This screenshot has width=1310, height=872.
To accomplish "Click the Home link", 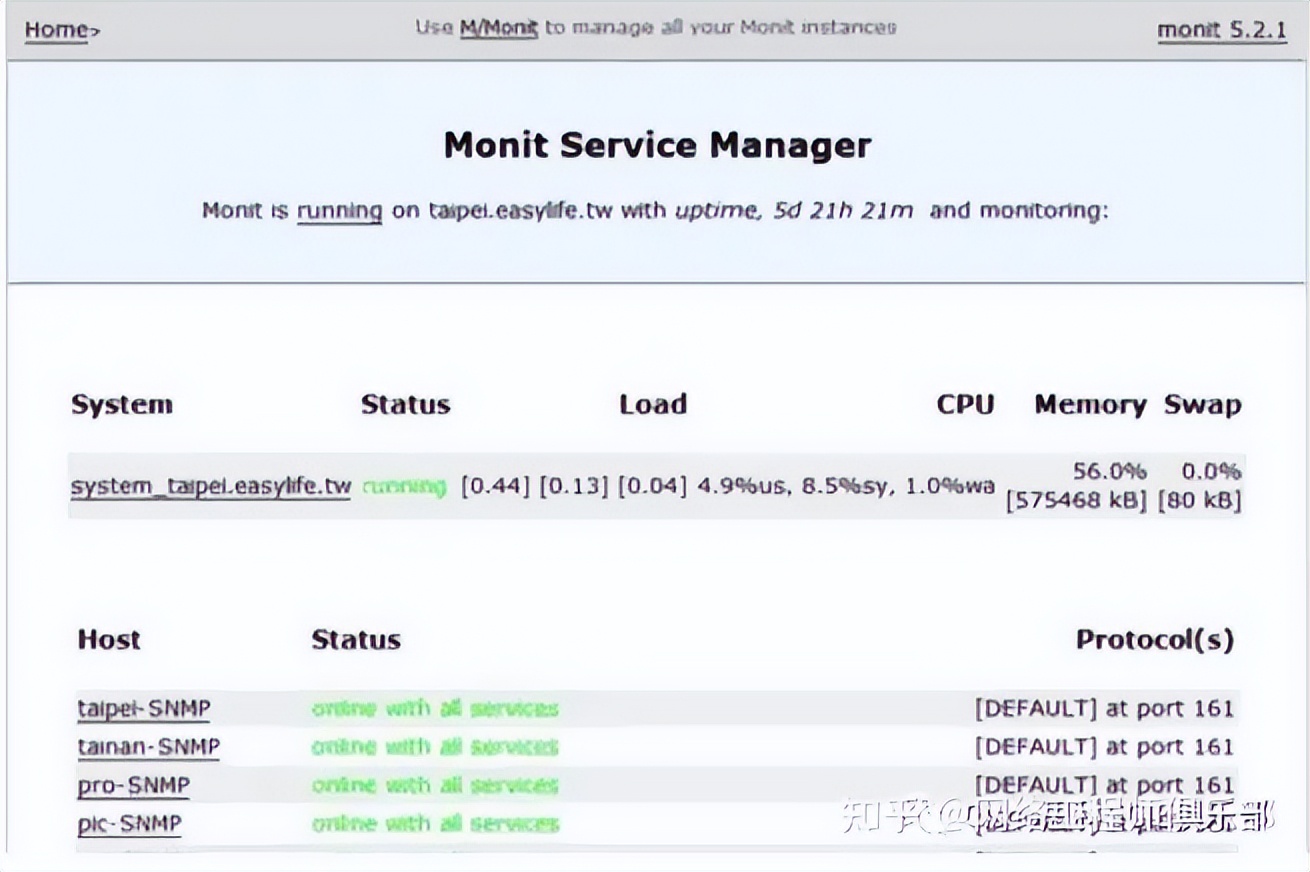I will tap(58, 30).
